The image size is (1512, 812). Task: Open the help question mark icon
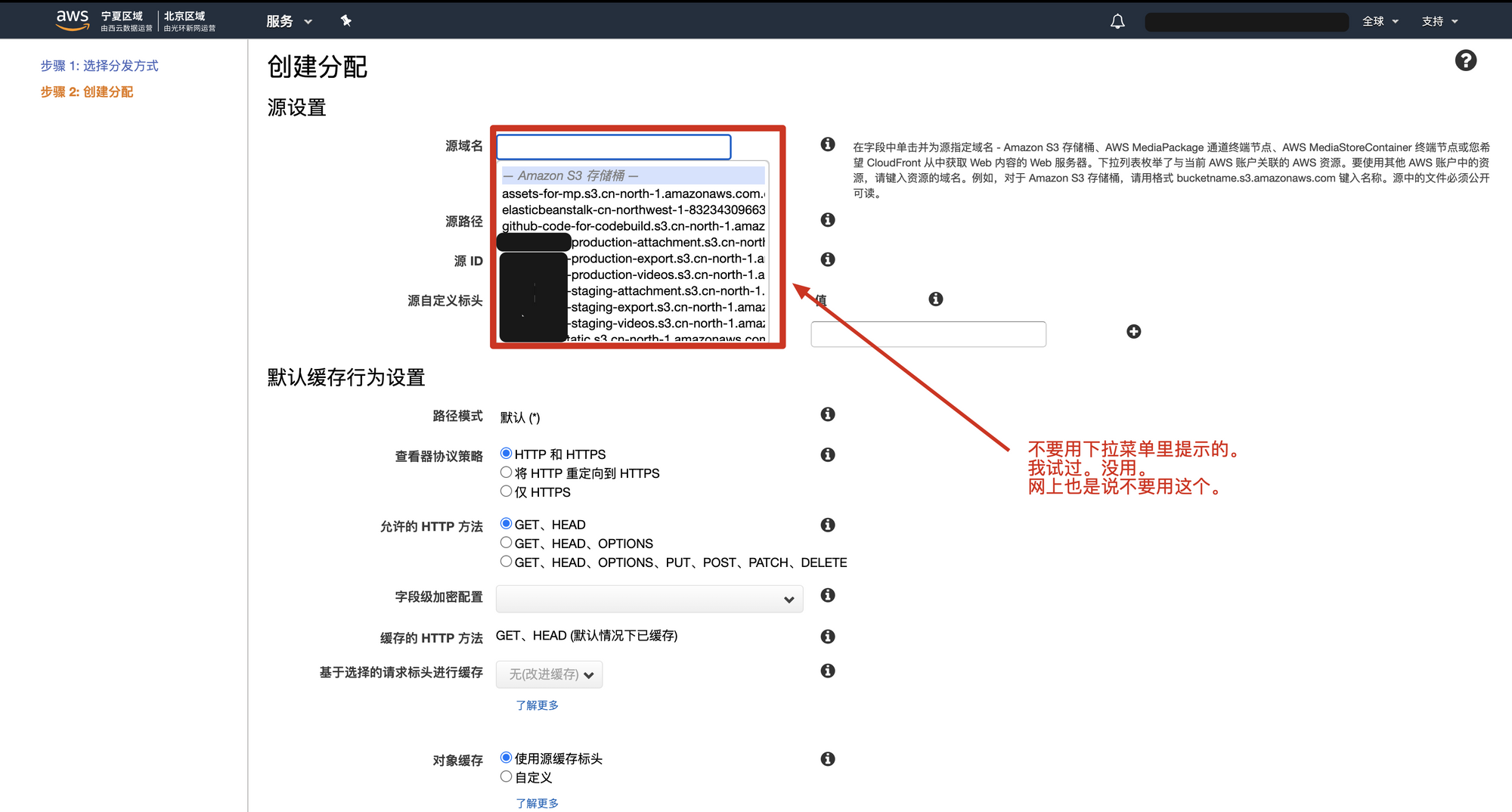[x=1465, y=60]
